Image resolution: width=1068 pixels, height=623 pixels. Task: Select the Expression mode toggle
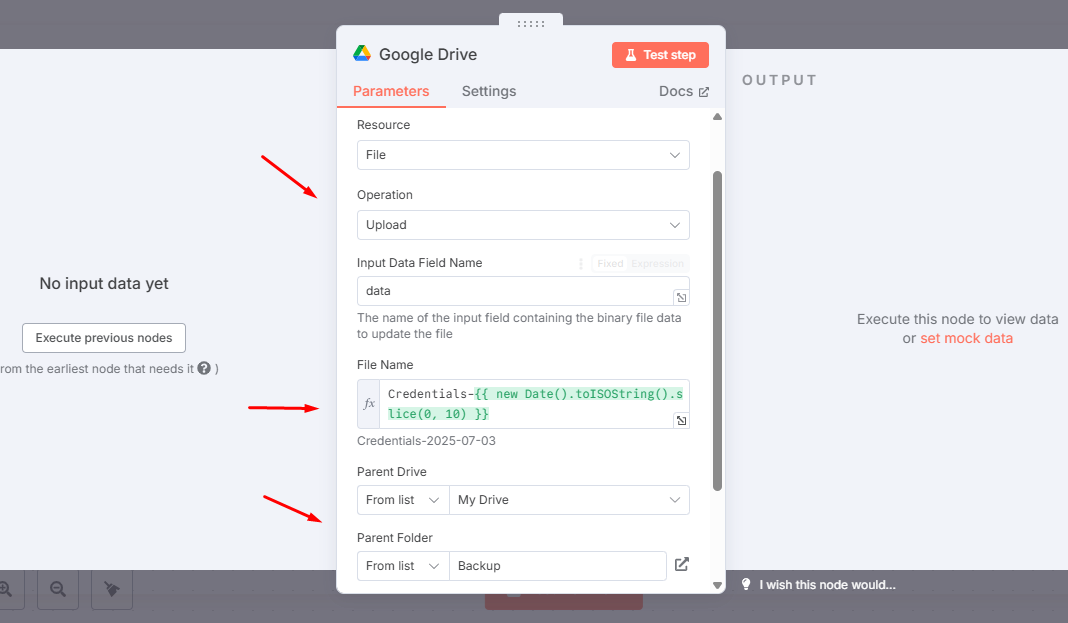point(657,263)
